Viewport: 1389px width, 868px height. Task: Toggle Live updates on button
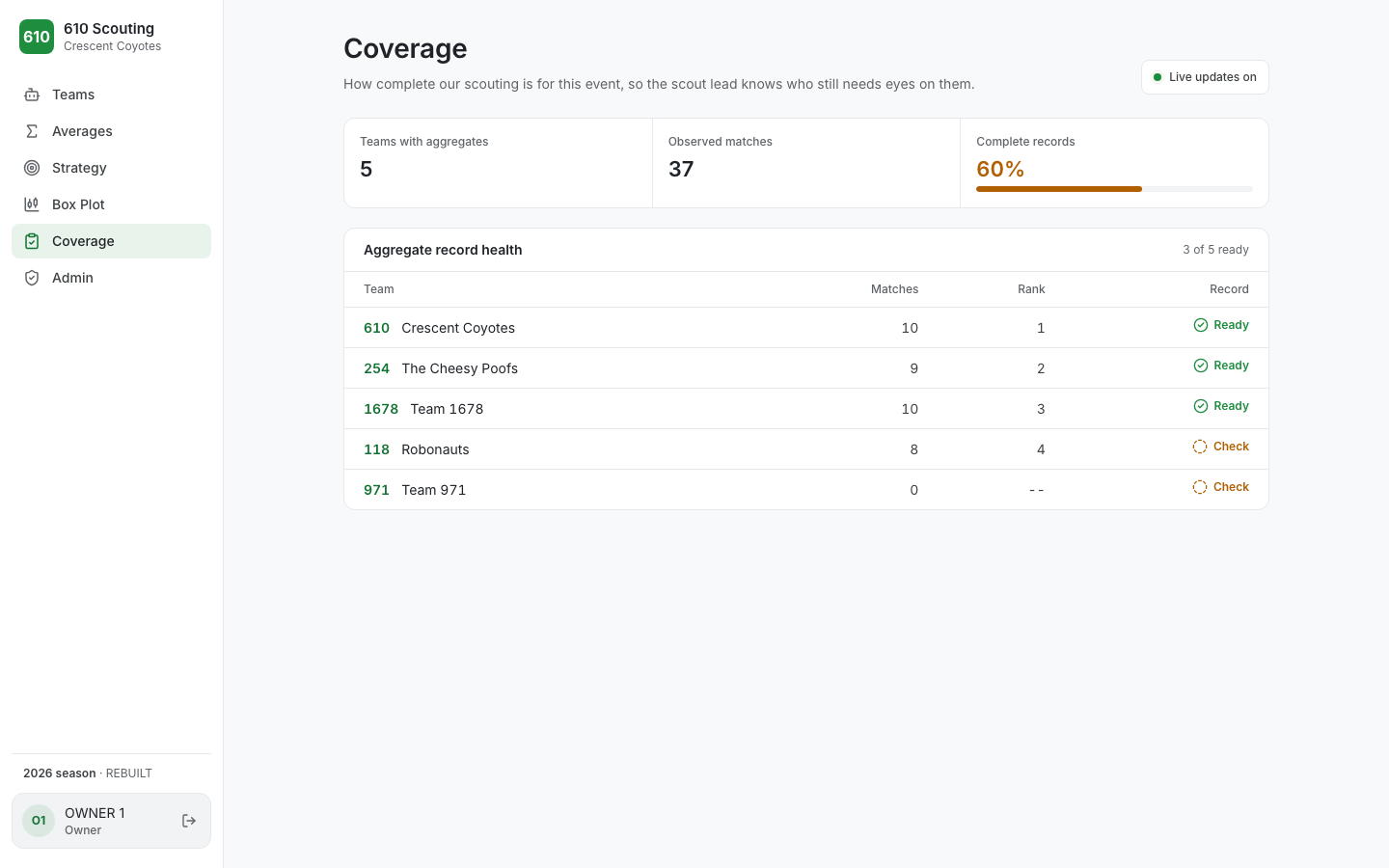click(1205, 77)
